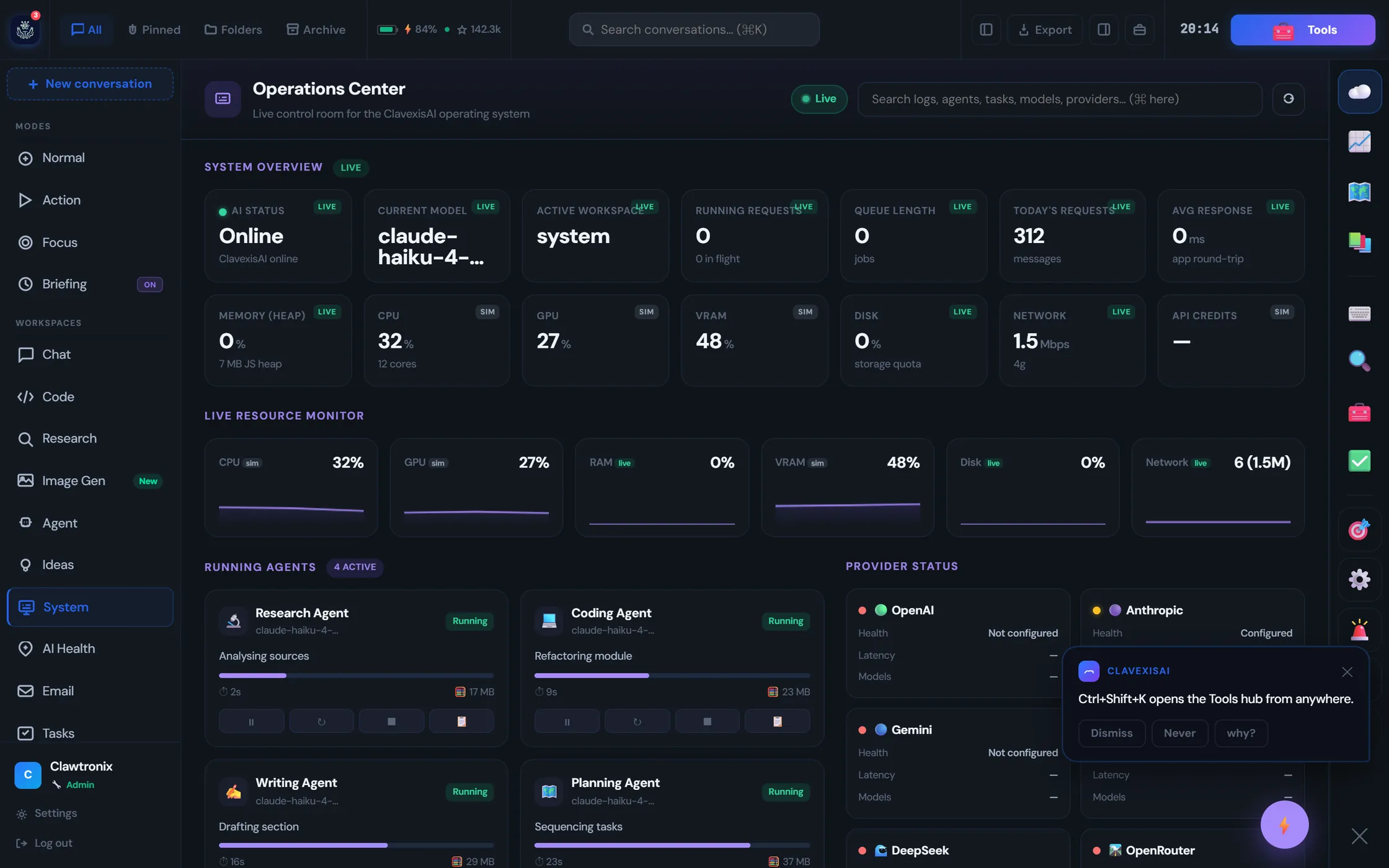Click Log out in sidebar
The height and width of the screenshot is (868, 1389).
click(x=44, y=843)
